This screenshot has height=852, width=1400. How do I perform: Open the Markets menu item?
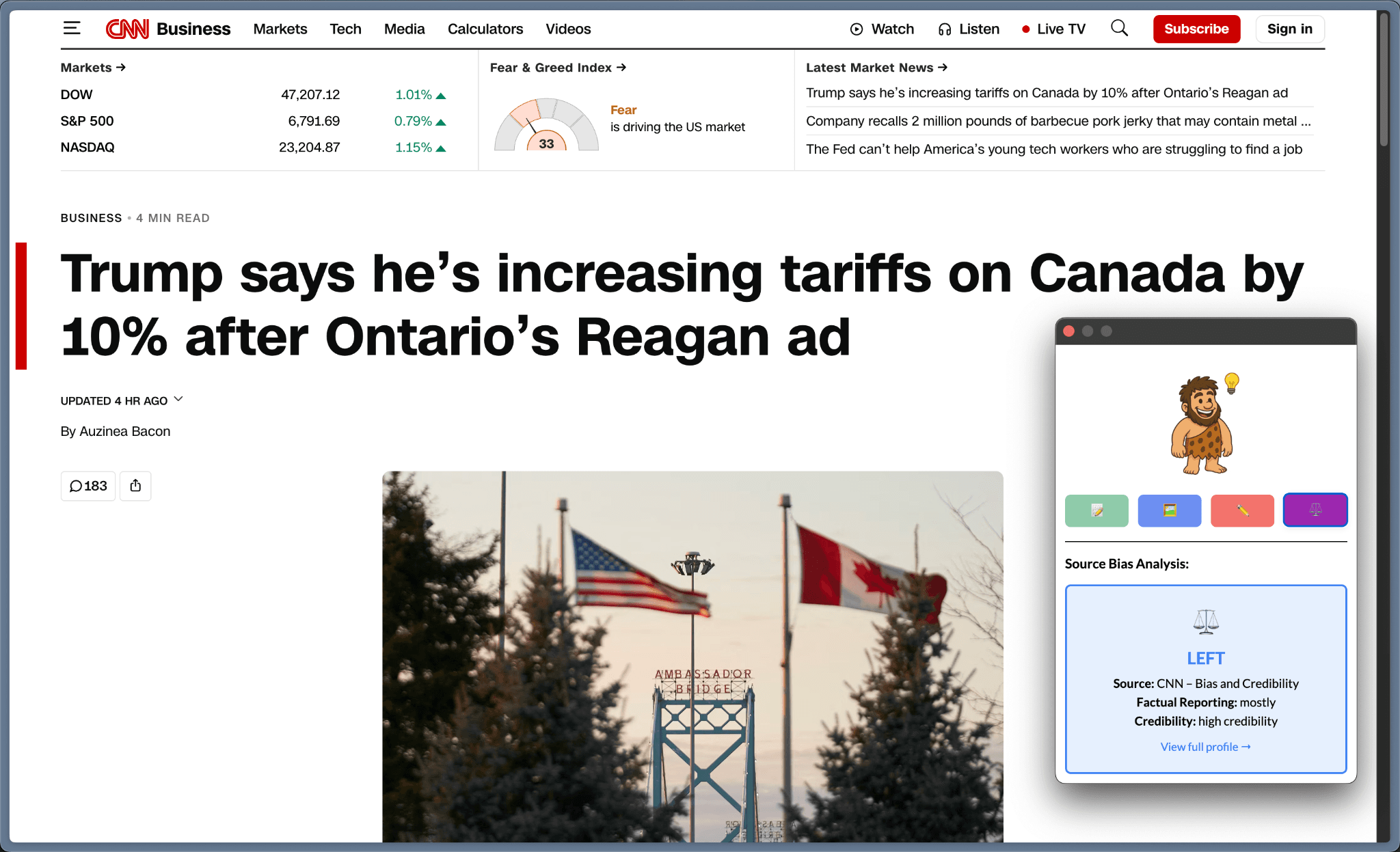click(280, 29)
